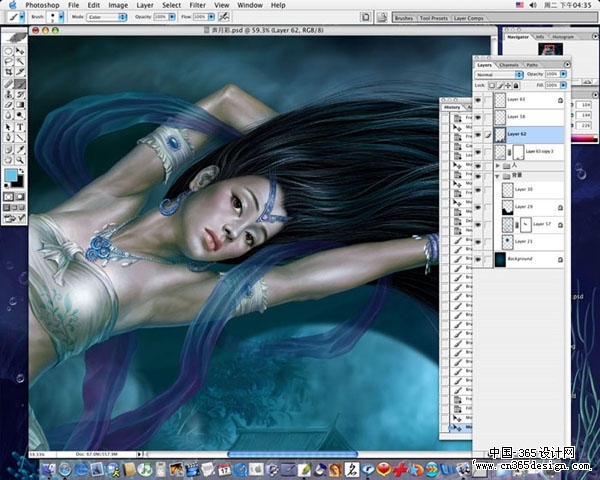This screenshot has height=480, width=600.
Task: Open the Normal blend mode dropdown
Action: tap(499, 74)
